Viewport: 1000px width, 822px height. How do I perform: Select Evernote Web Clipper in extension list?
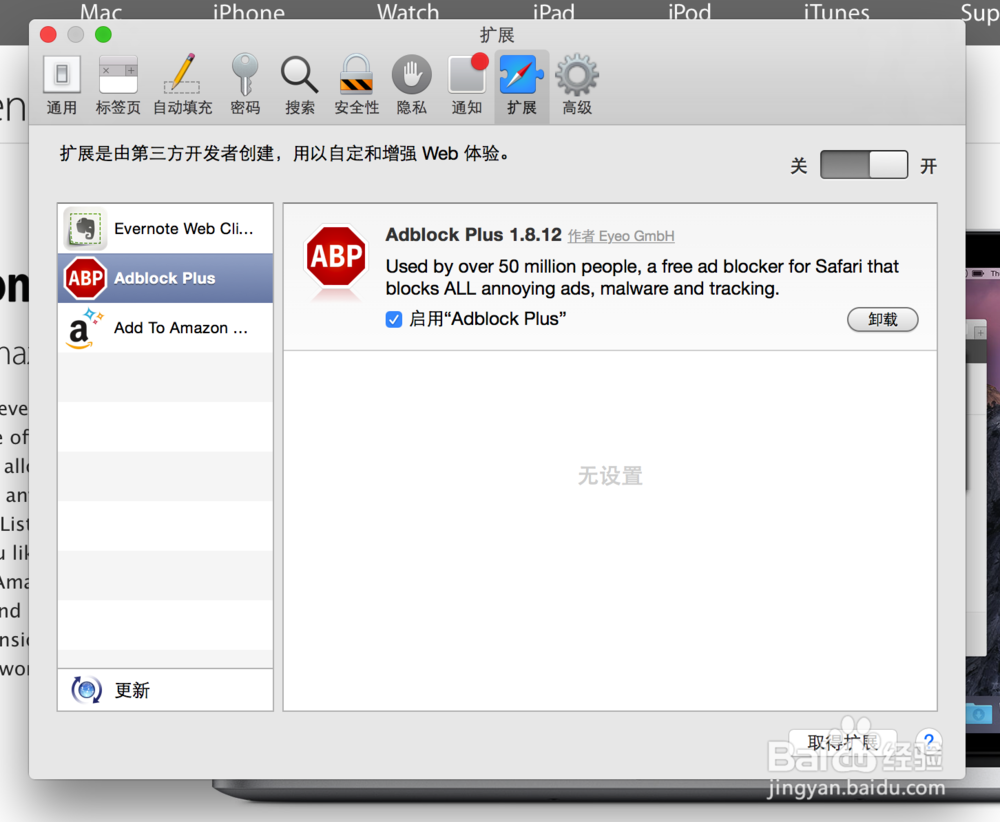[x=165, y=228]
